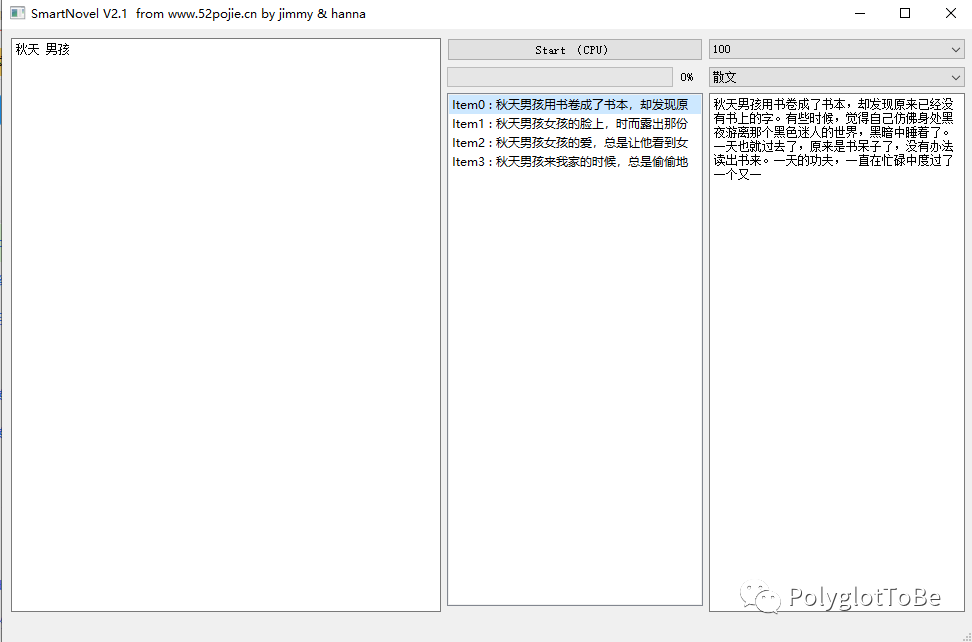Select Item0 in the results list

pos(575,105)
